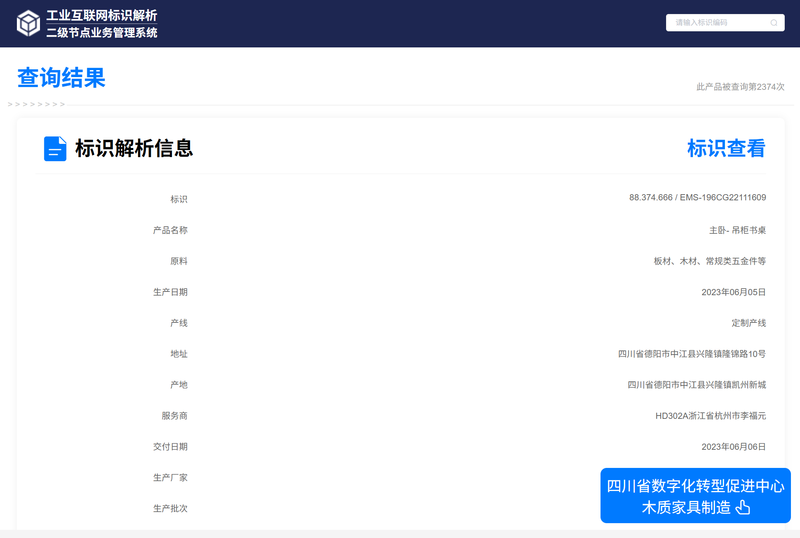The height and width of the screenshot is (538, 800).
Task: Focus the 请输入标识编码 search field
Action: point(724,22)
